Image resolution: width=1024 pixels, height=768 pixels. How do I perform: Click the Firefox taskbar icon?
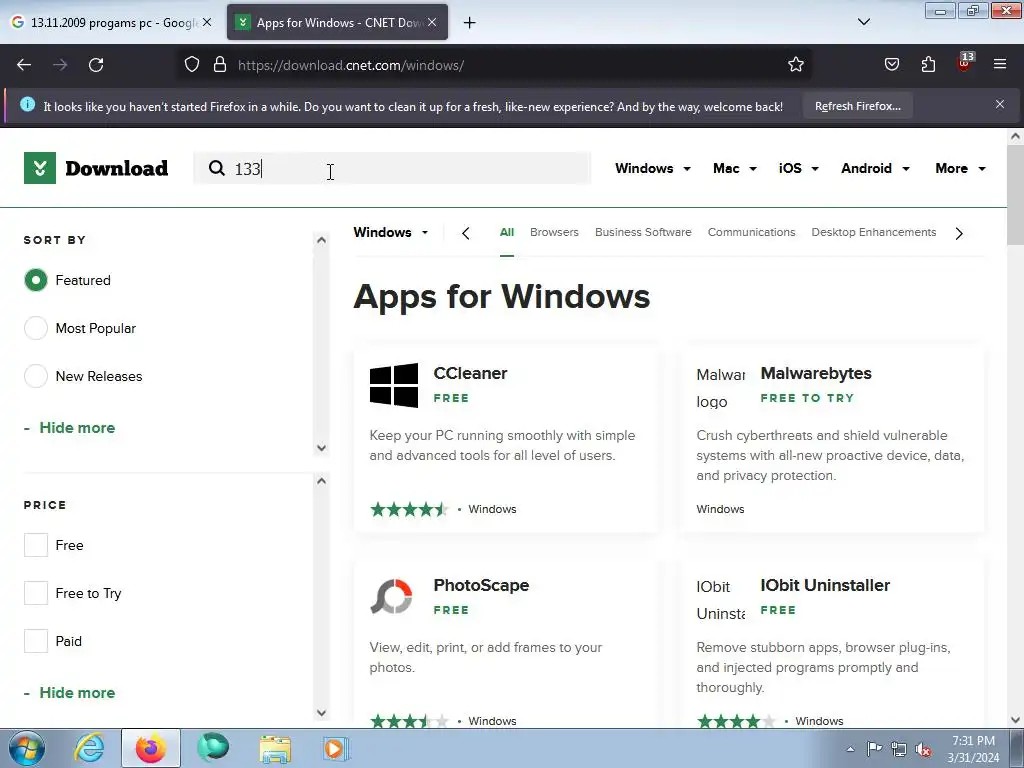[151, 748]
